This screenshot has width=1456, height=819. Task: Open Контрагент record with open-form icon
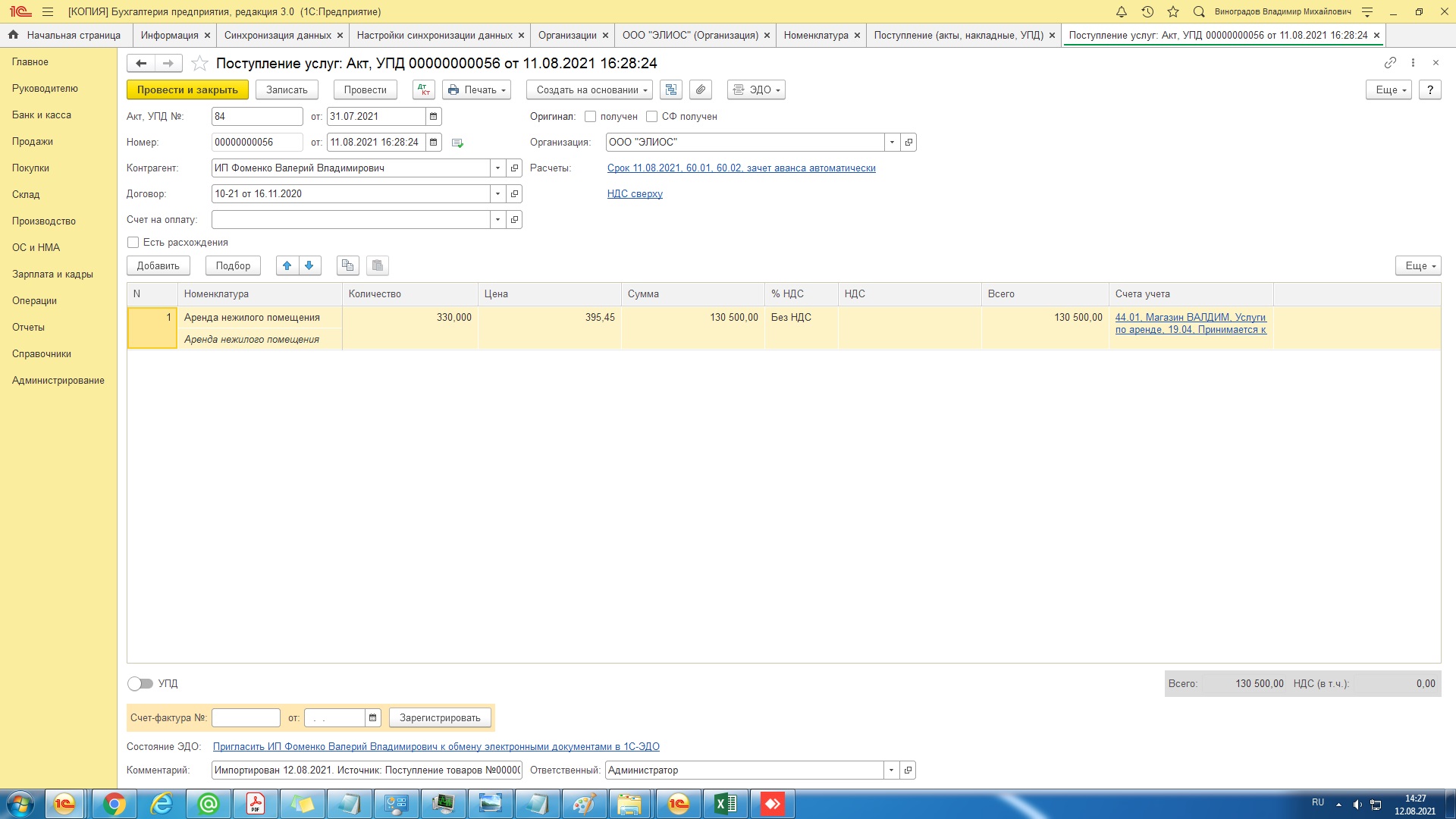point(515,168)
